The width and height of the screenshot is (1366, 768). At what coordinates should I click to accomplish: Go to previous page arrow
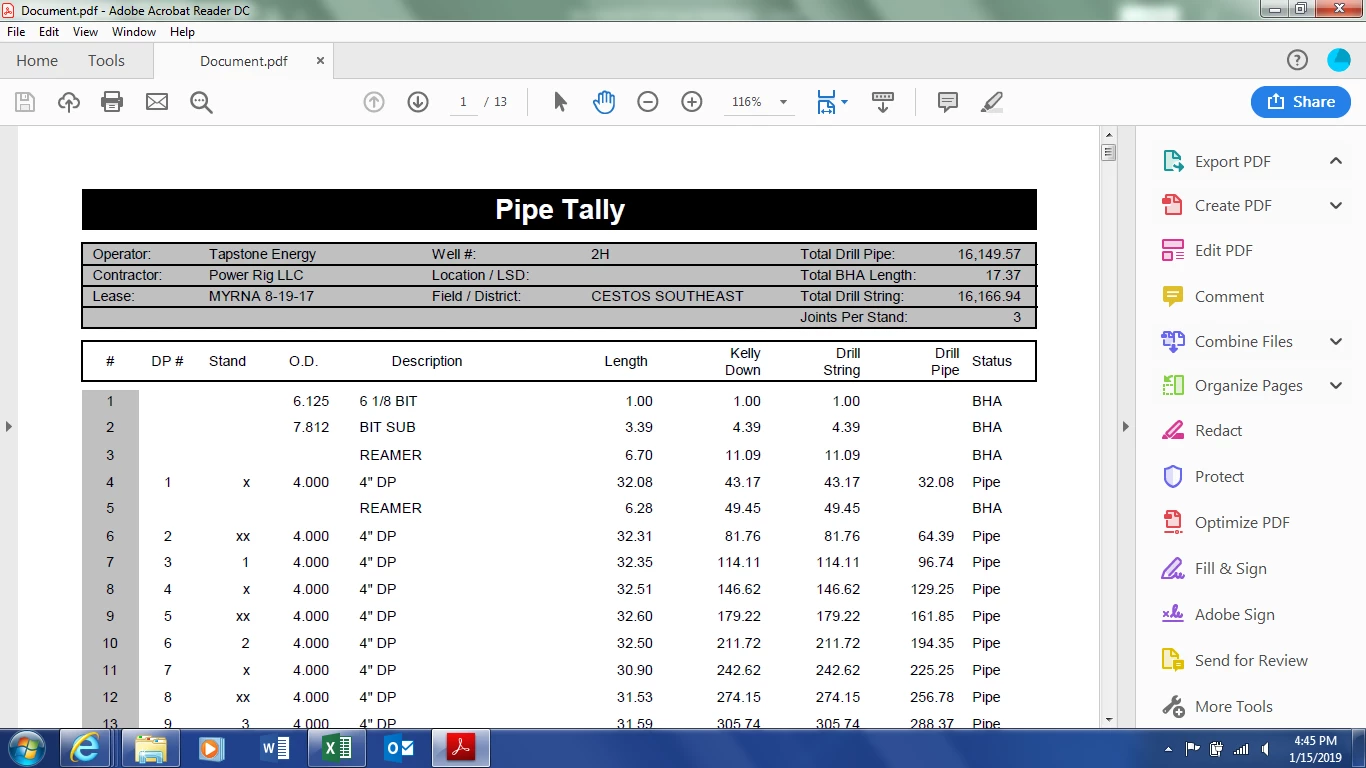(x=374, y=102)
